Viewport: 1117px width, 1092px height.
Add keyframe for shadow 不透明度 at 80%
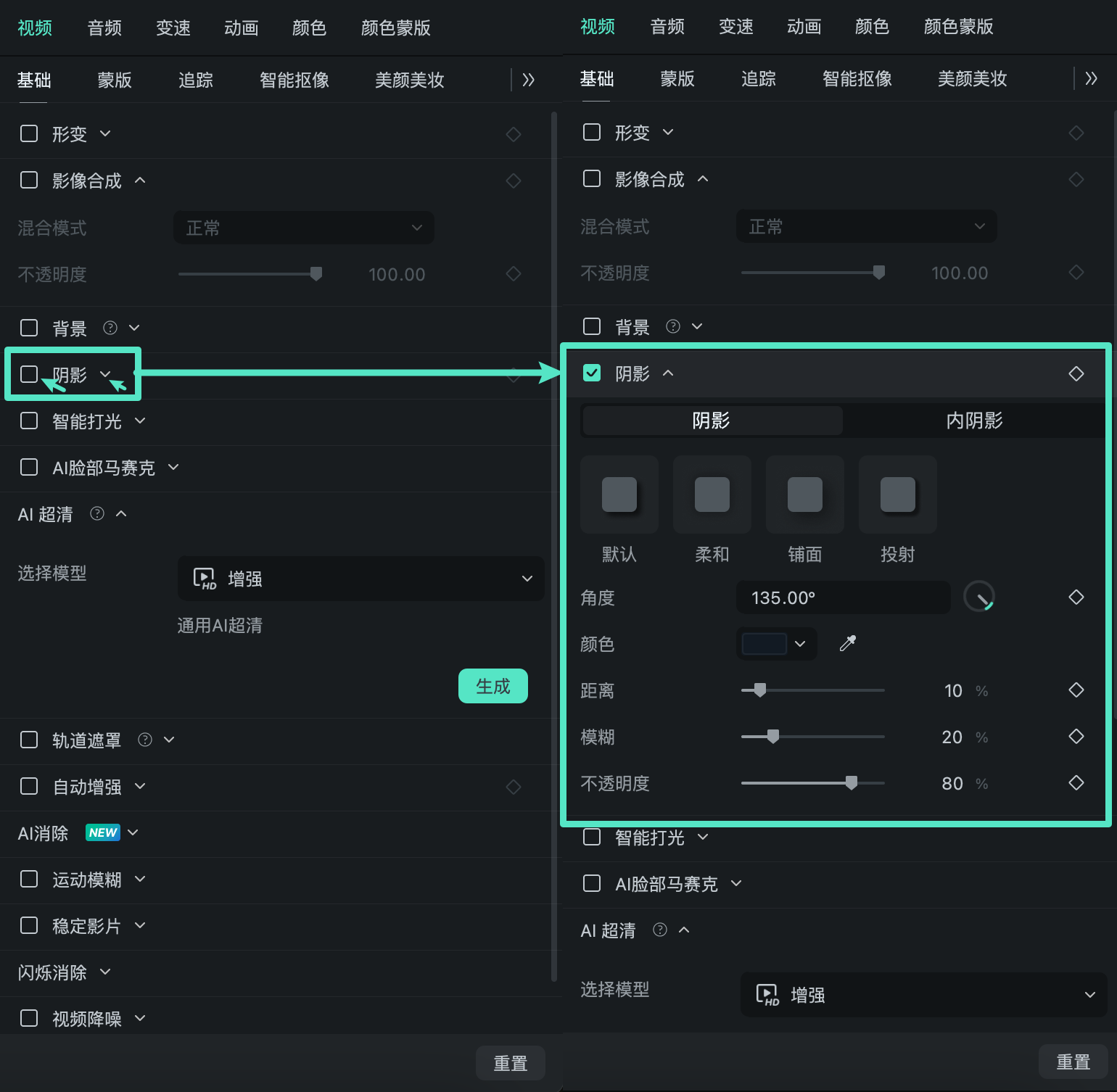1076,782
